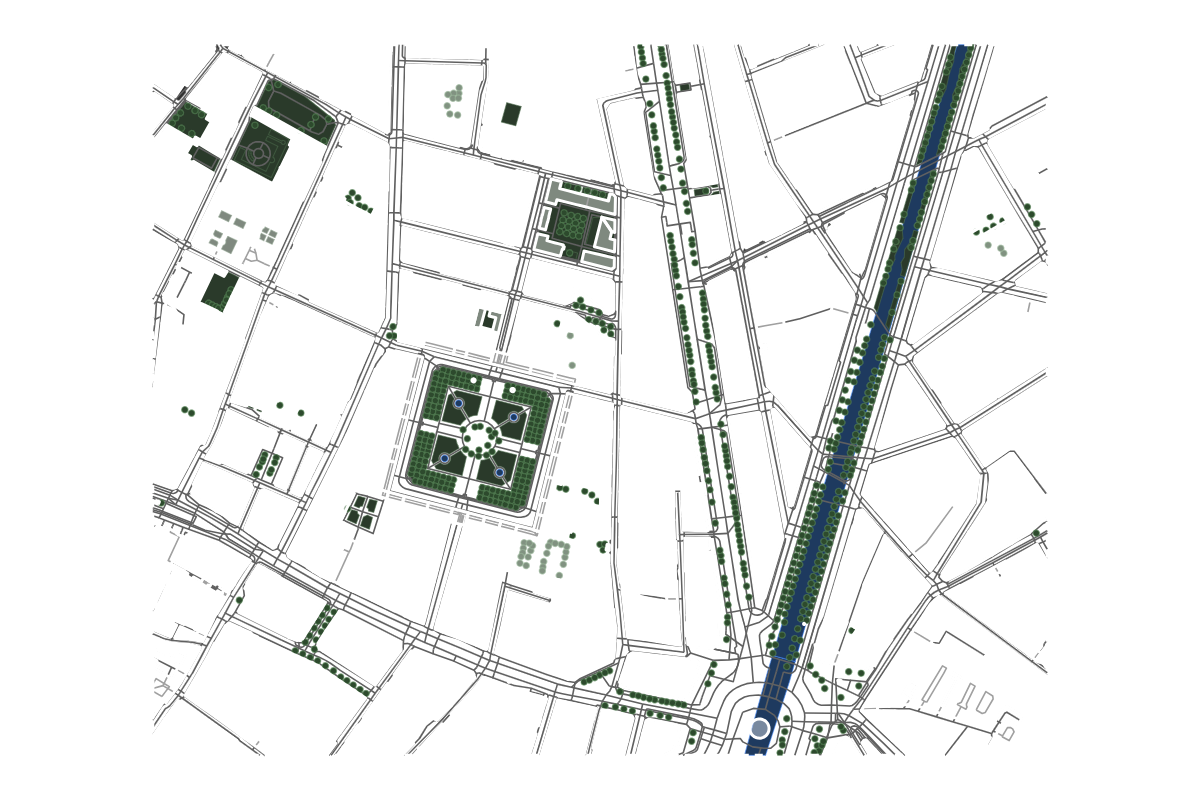Select the elongated dark green park in the upper left

(x=296, y=110)
